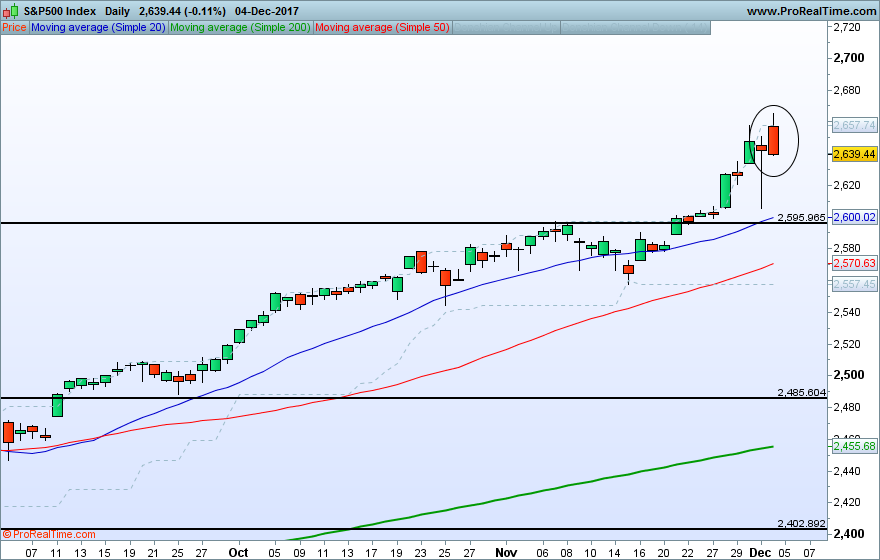This screenshot has height=560, width=880.
Task: Click the Oct month label on time axis
Action: pos(238,553)
